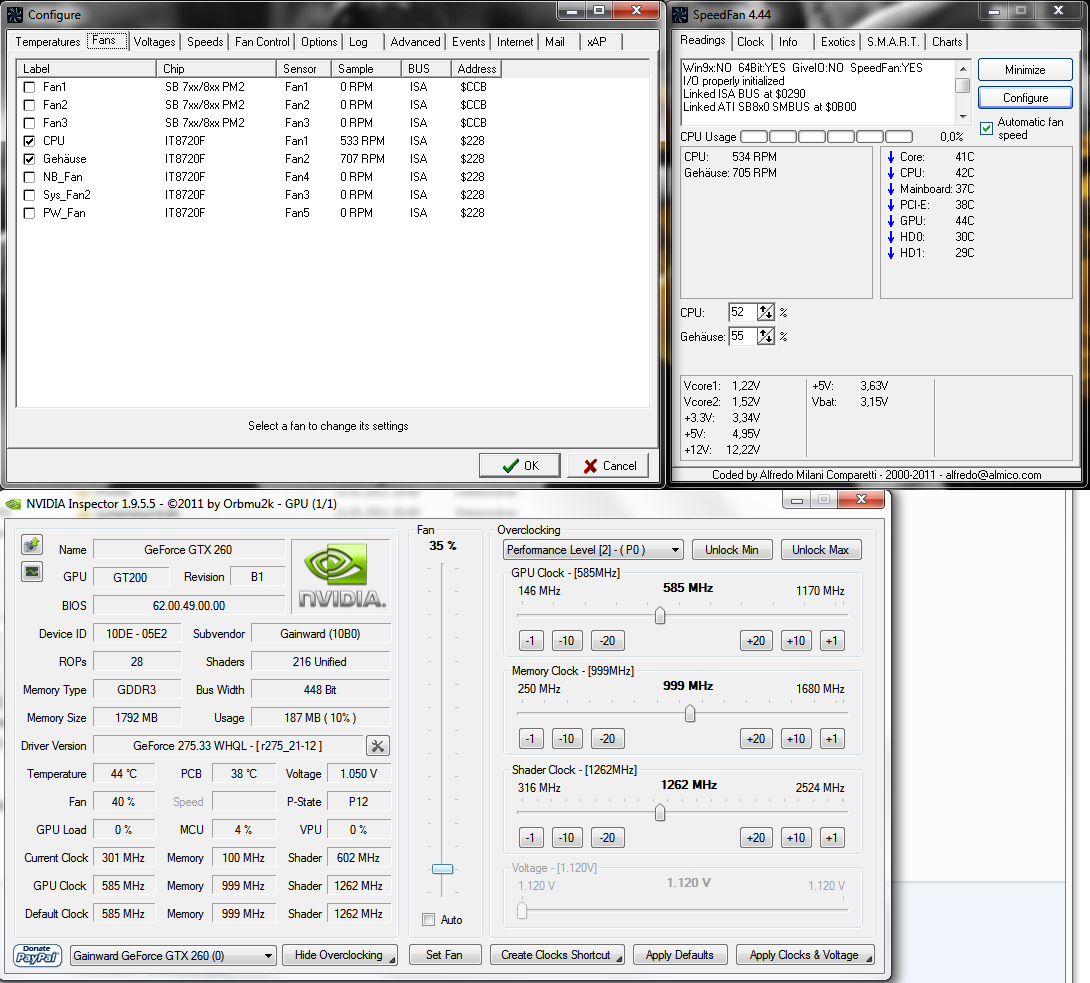The height and width of the screenshot is (983, 1090).
Task: Click the GPU Clock slider handle
Action: pos(660,616)
